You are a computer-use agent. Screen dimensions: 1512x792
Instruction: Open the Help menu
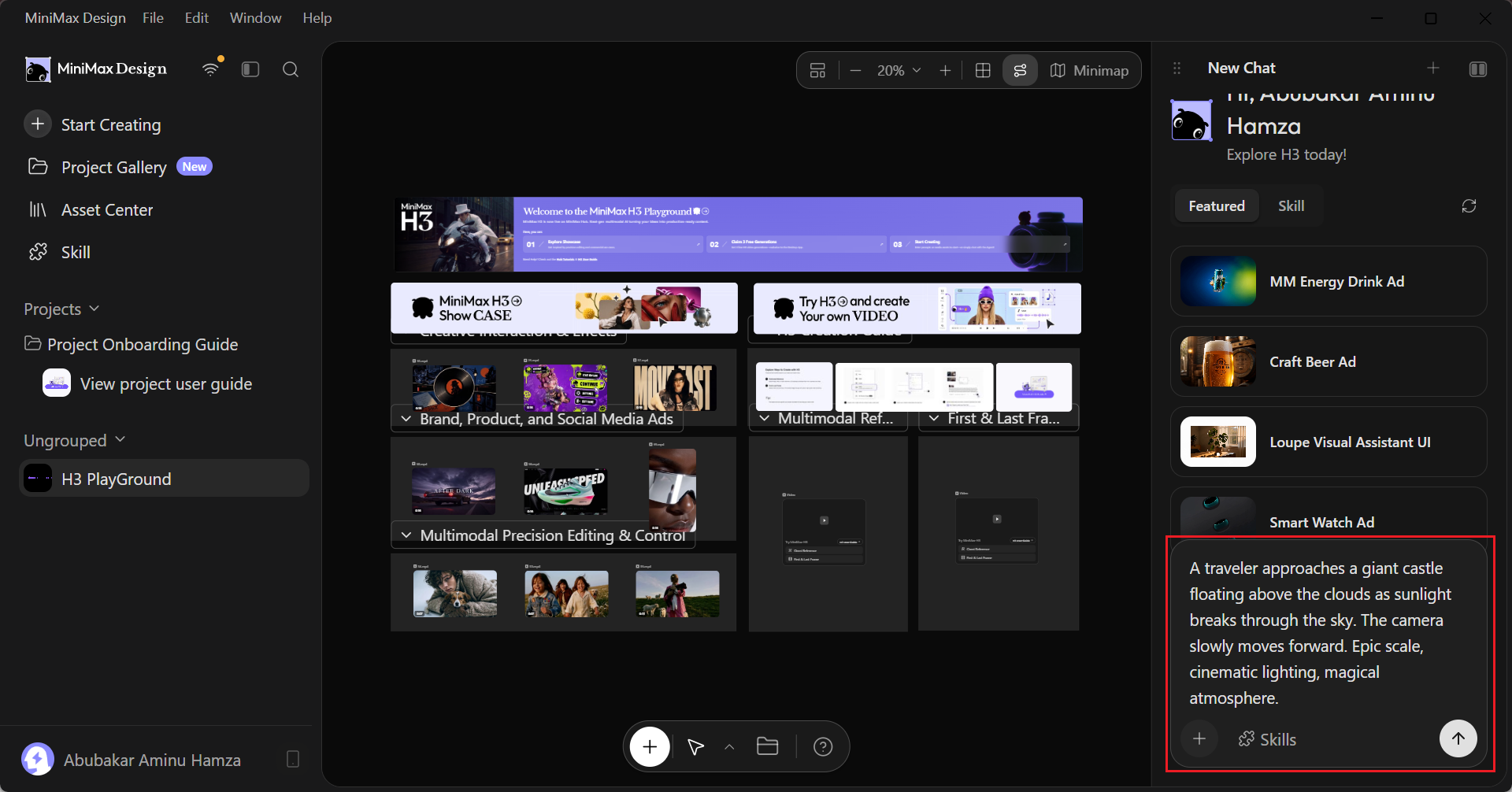click(x=317, y=18)
